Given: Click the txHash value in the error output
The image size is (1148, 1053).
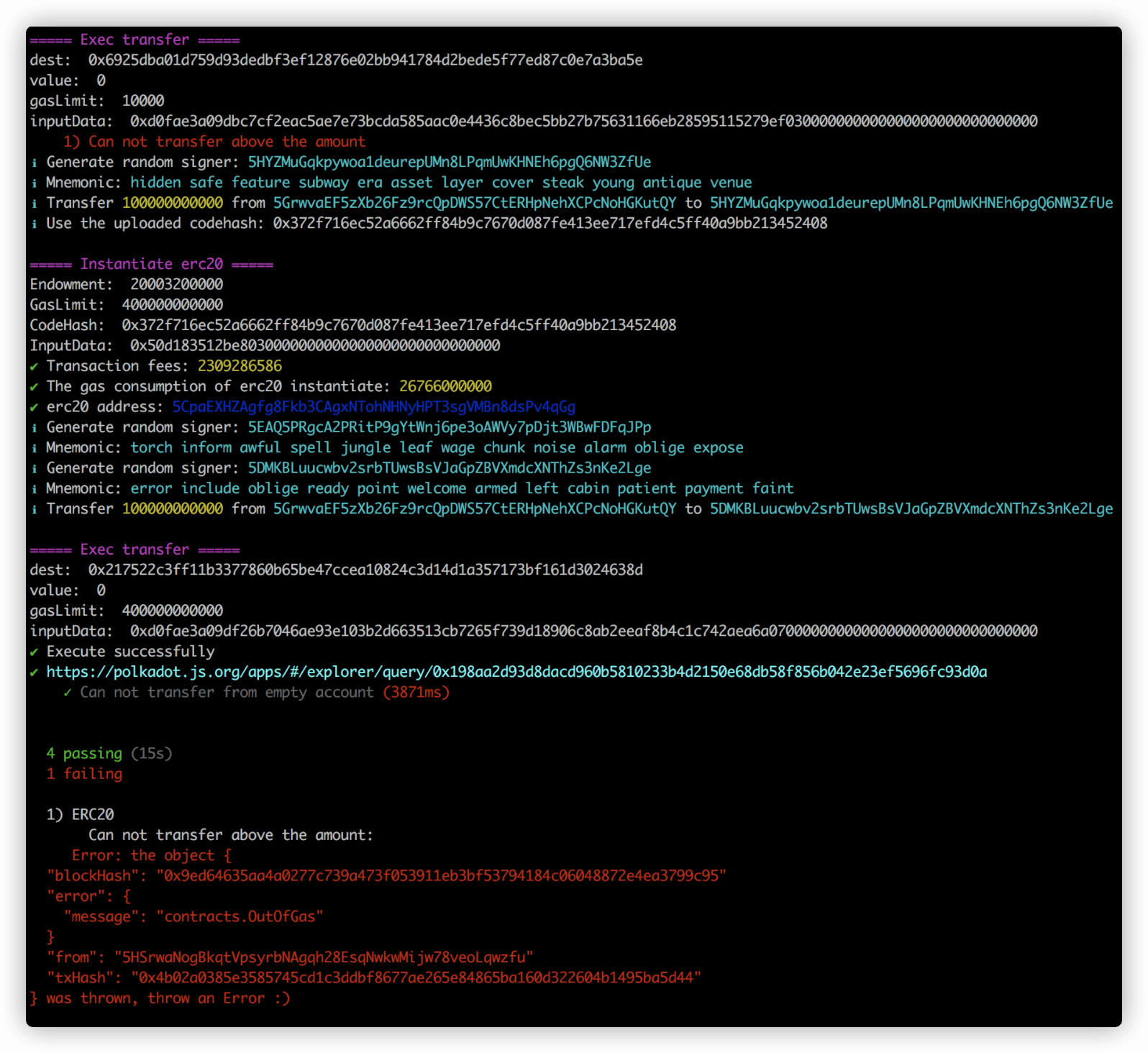Looking at the screenshot, I should (x=415, y=977).
